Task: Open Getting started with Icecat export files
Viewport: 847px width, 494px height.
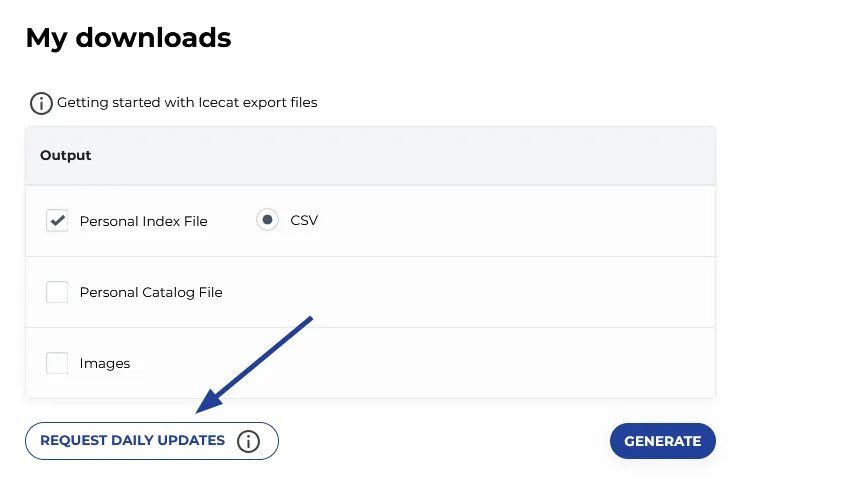Action: tap(187, 102)
